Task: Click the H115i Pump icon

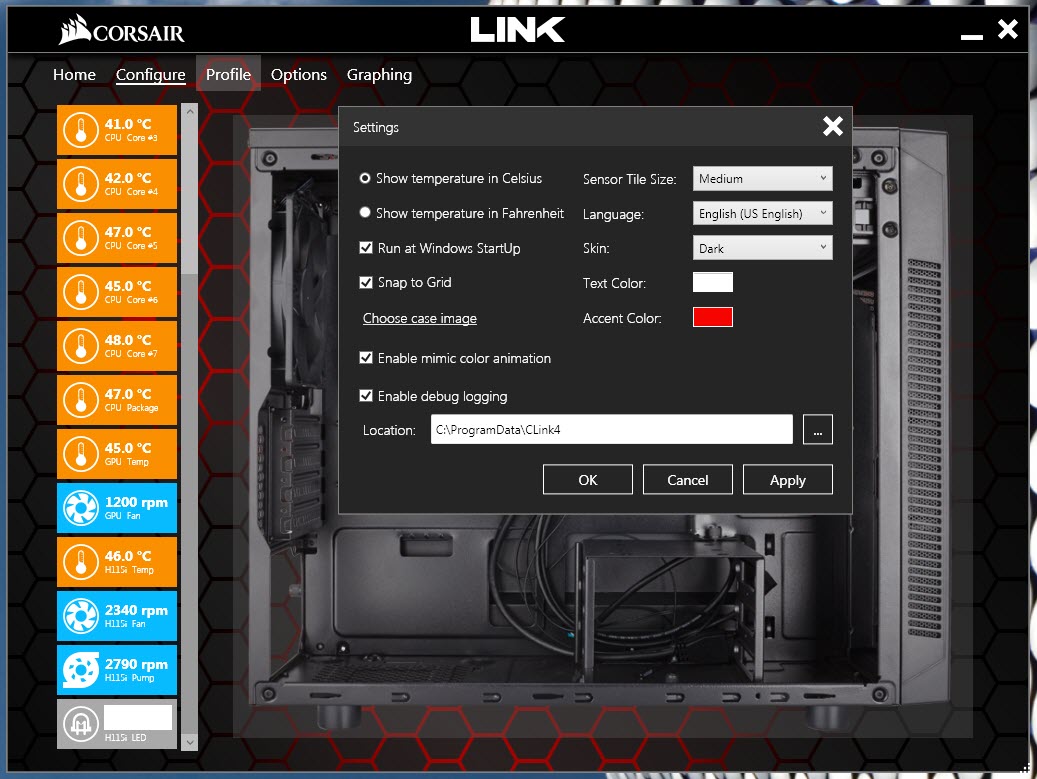Action: pos(81,671)
